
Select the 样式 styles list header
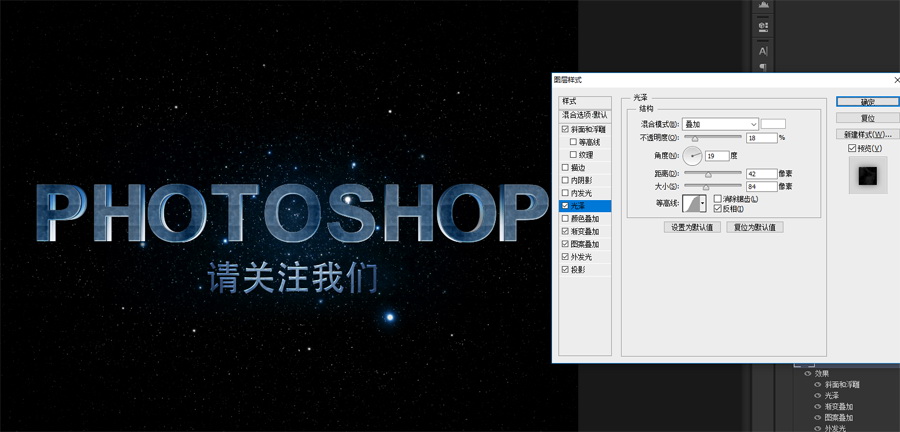tap(585, 102)
